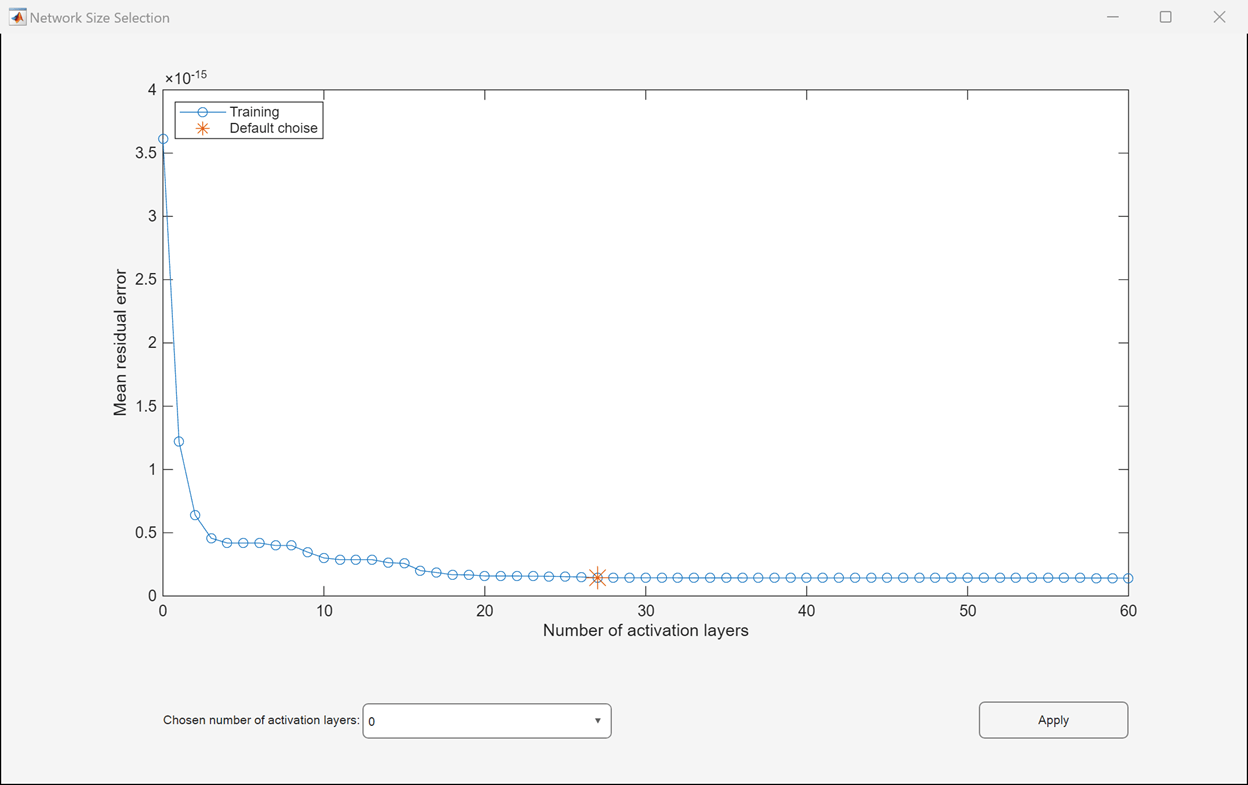This screenshot has height=785, width=1248.
Task: Select the training data point at 2 layers
Action: pos(195,515)
